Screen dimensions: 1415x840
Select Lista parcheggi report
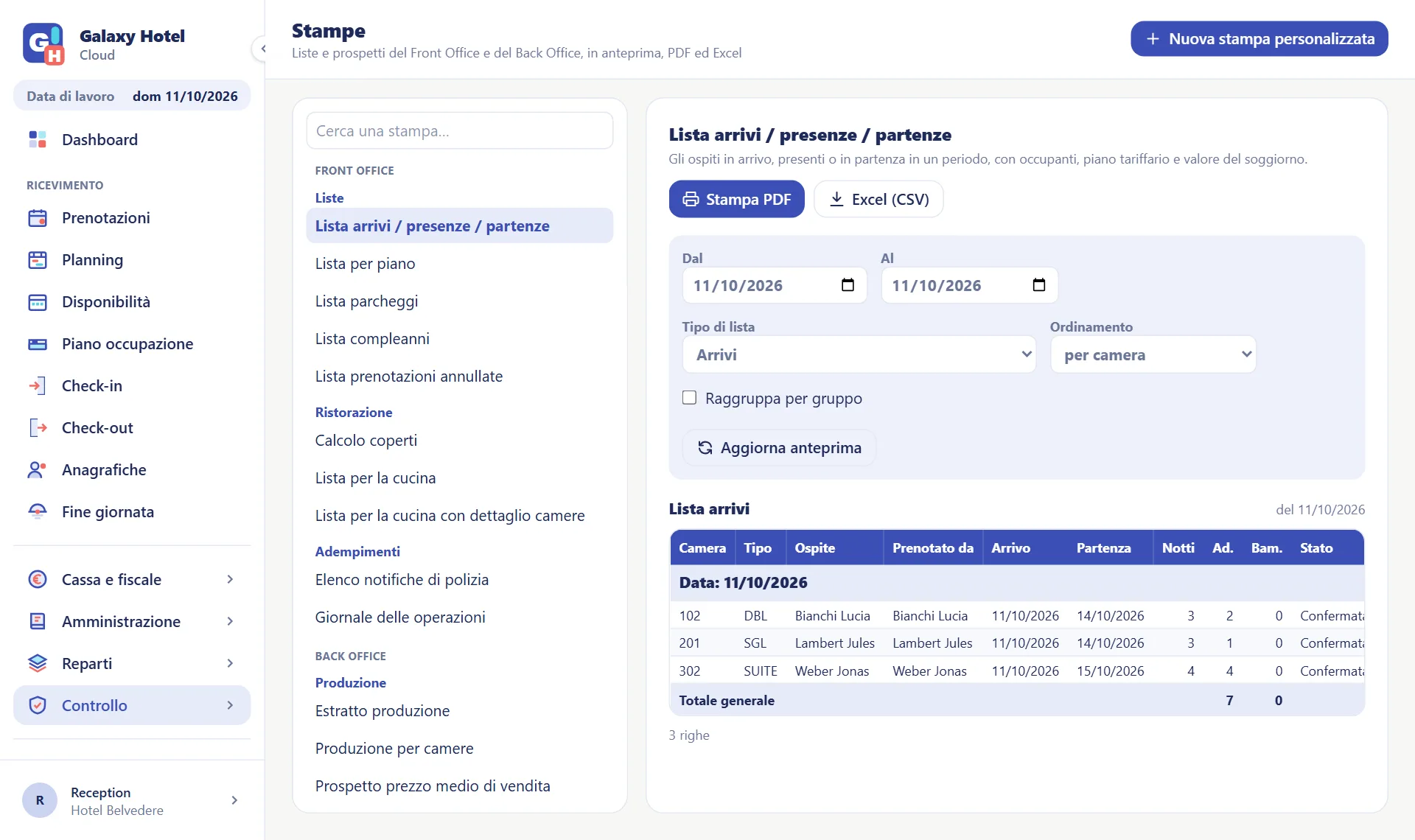(x=459, y=301)
